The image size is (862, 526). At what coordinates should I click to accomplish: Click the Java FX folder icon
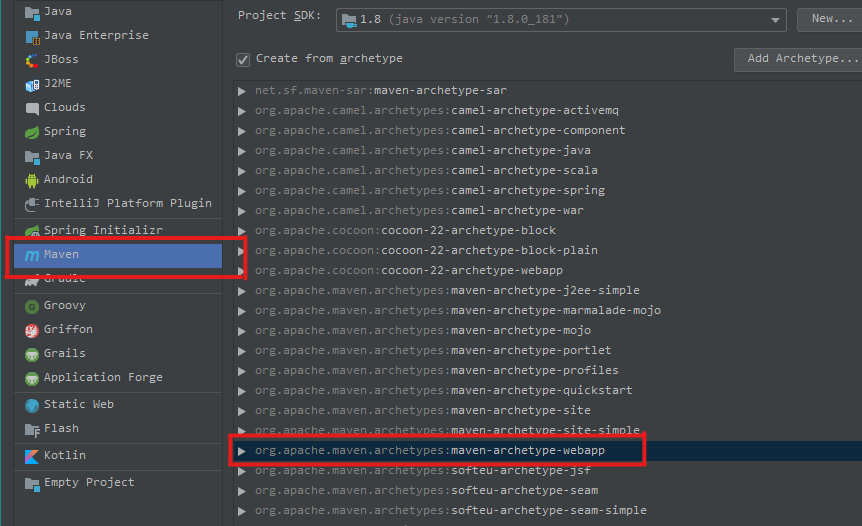click(32, 157)
